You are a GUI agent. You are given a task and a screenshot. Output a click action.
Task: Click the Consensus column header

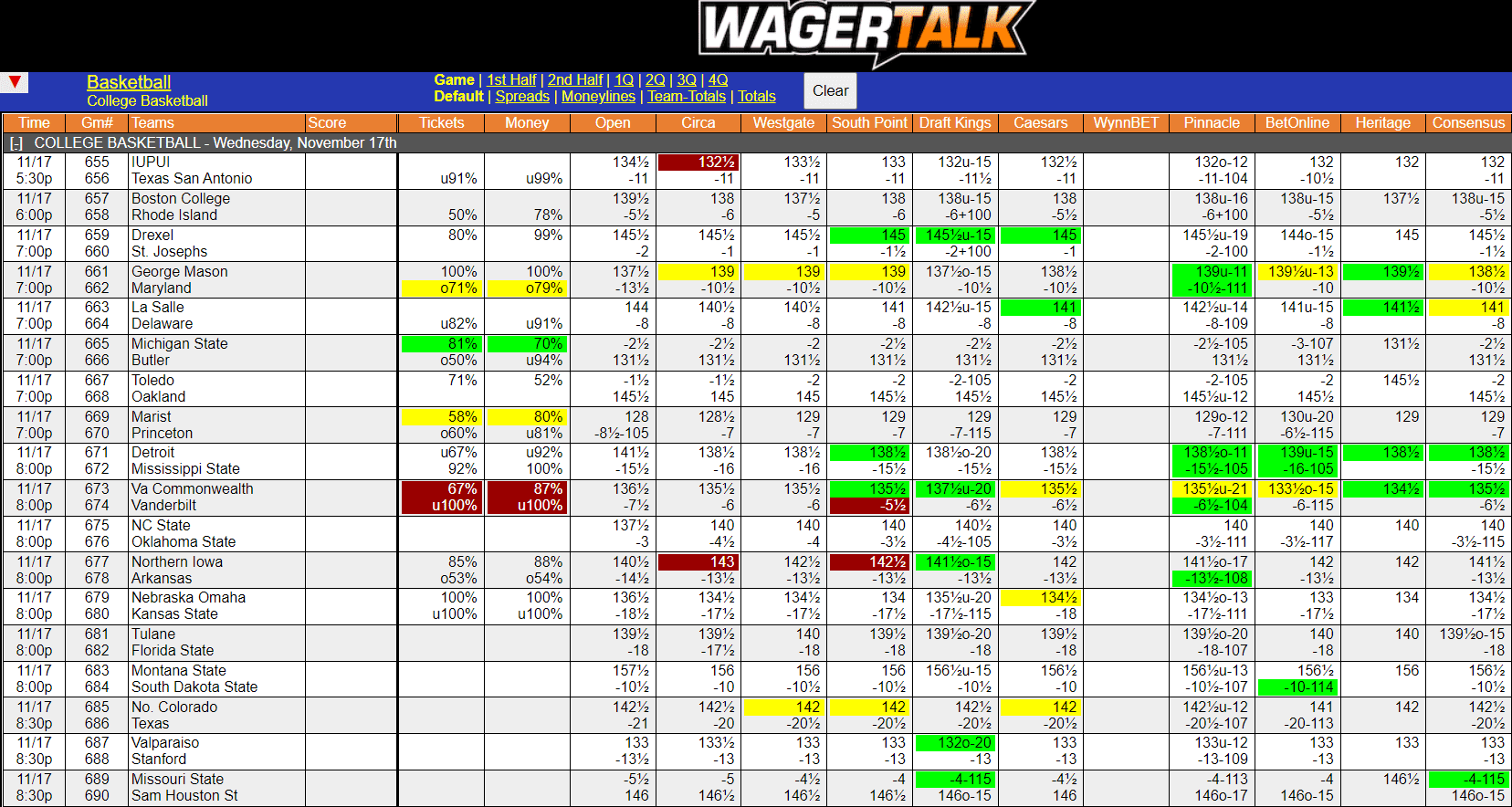click(1468, 123)
